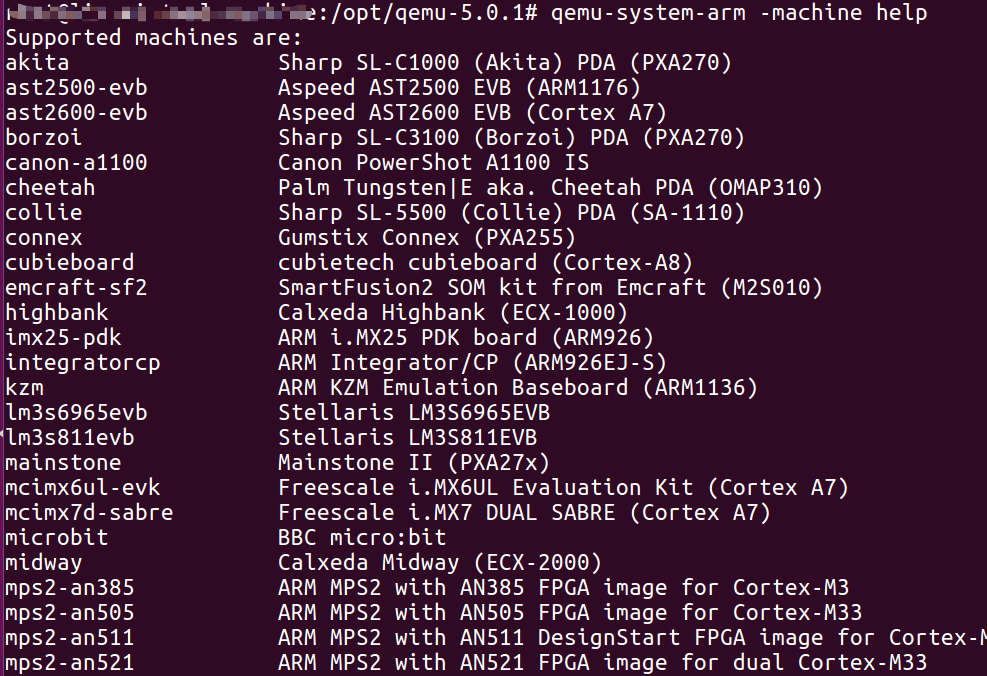Click 'Calxeda Highbank (ECX-1000)' description
Viewport: 987px width, 676px height.
[453, 313]
